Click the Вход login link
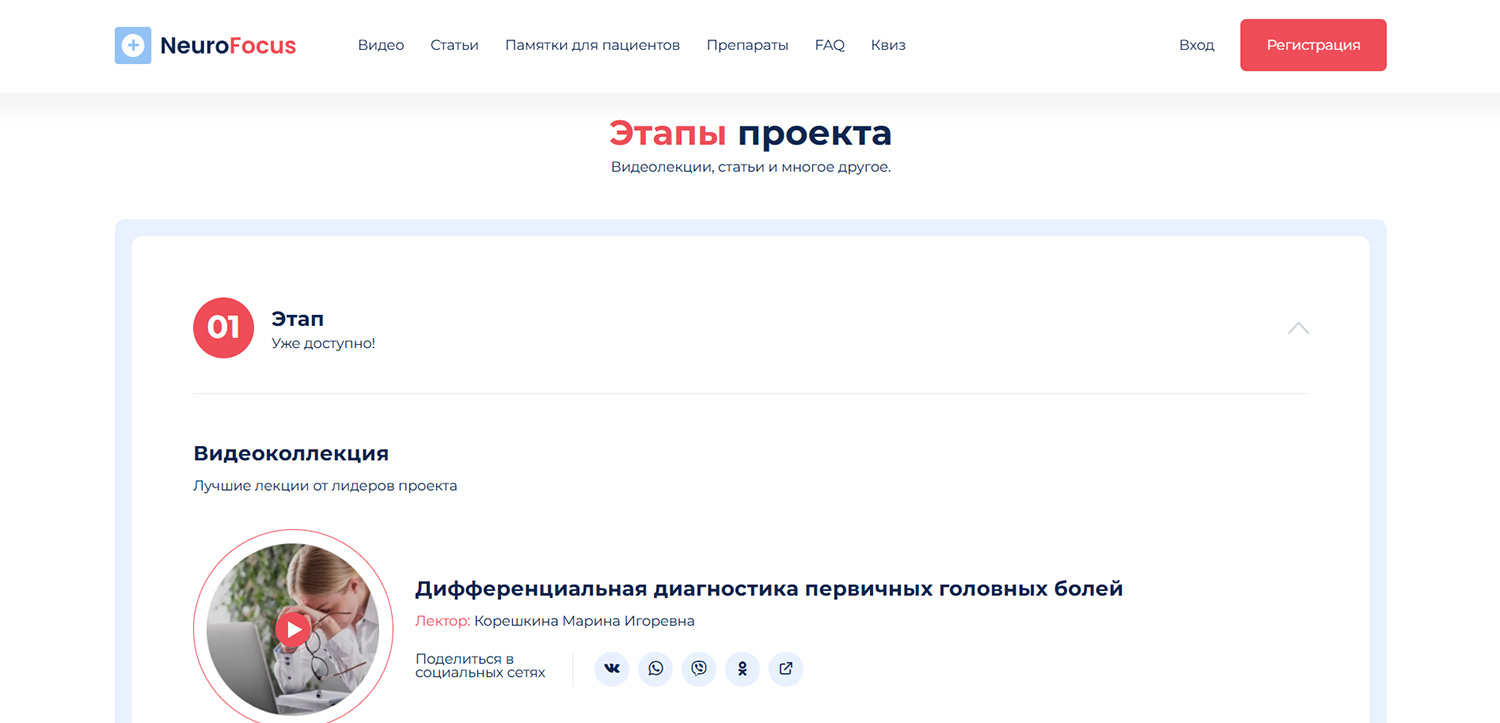This screenshot has height=723, width=1500. click(1196, 45)
